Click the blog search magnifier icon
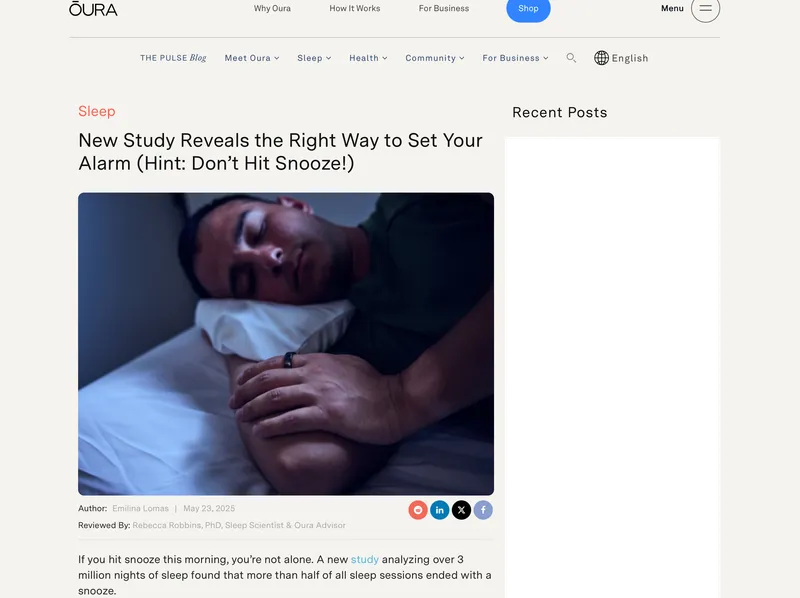This screenshot has height=598, width=800. point(571,58)
